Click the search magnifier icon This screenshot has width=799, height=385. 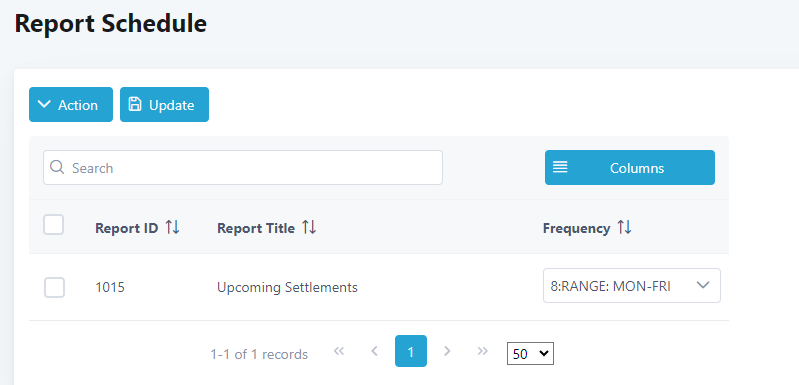[x=58, y=168]
